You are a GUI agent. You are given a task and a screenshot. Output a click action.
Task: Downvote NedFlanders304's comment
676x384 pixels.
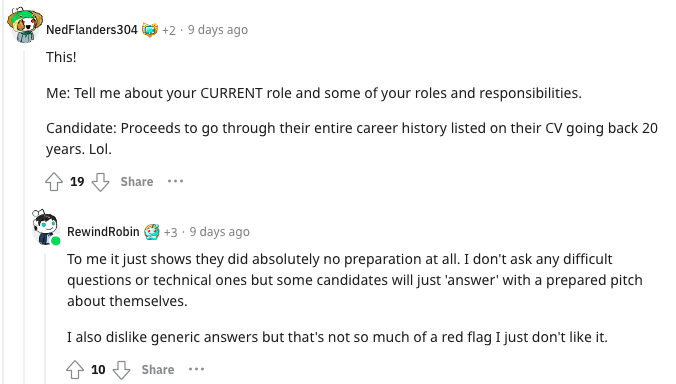pos(100,181)
